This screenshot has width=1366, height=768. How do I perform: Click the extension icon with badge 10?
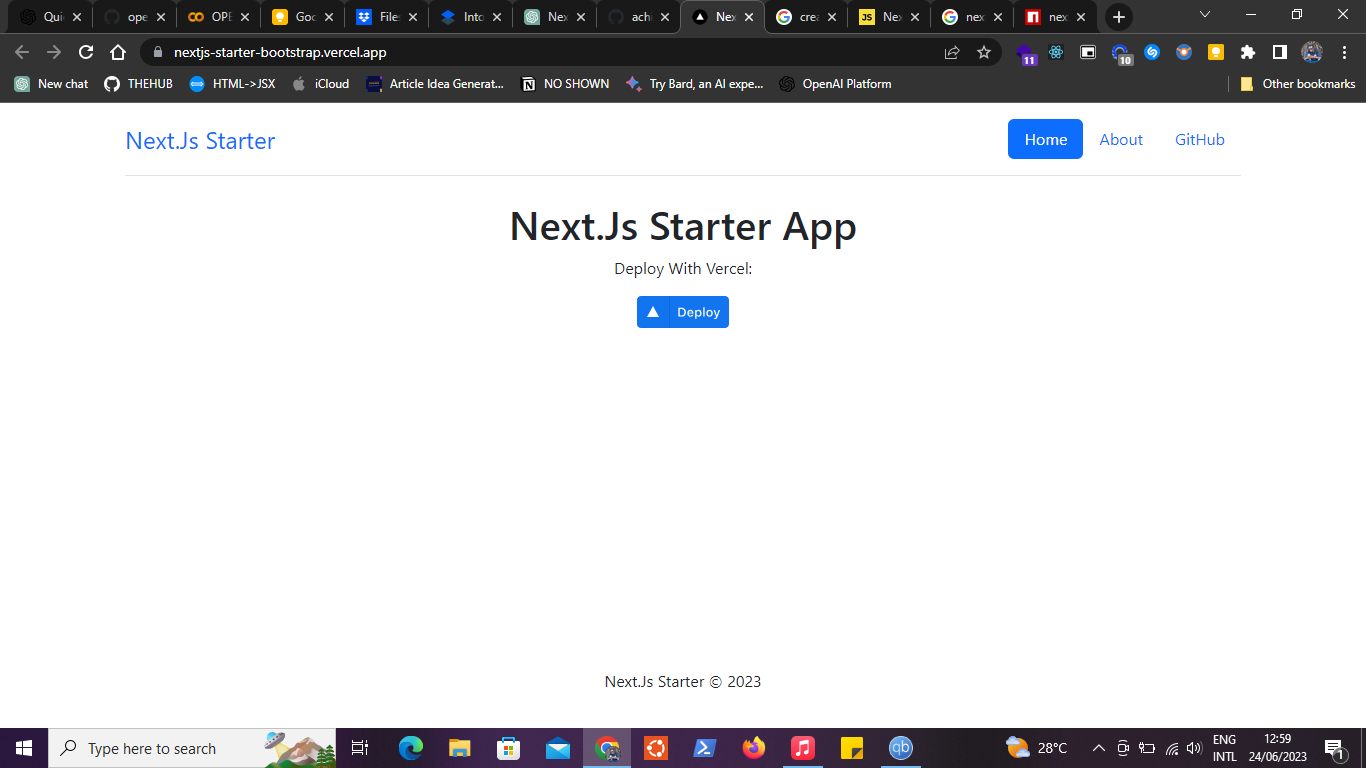pyautogui.click(x=1121, y=53)
